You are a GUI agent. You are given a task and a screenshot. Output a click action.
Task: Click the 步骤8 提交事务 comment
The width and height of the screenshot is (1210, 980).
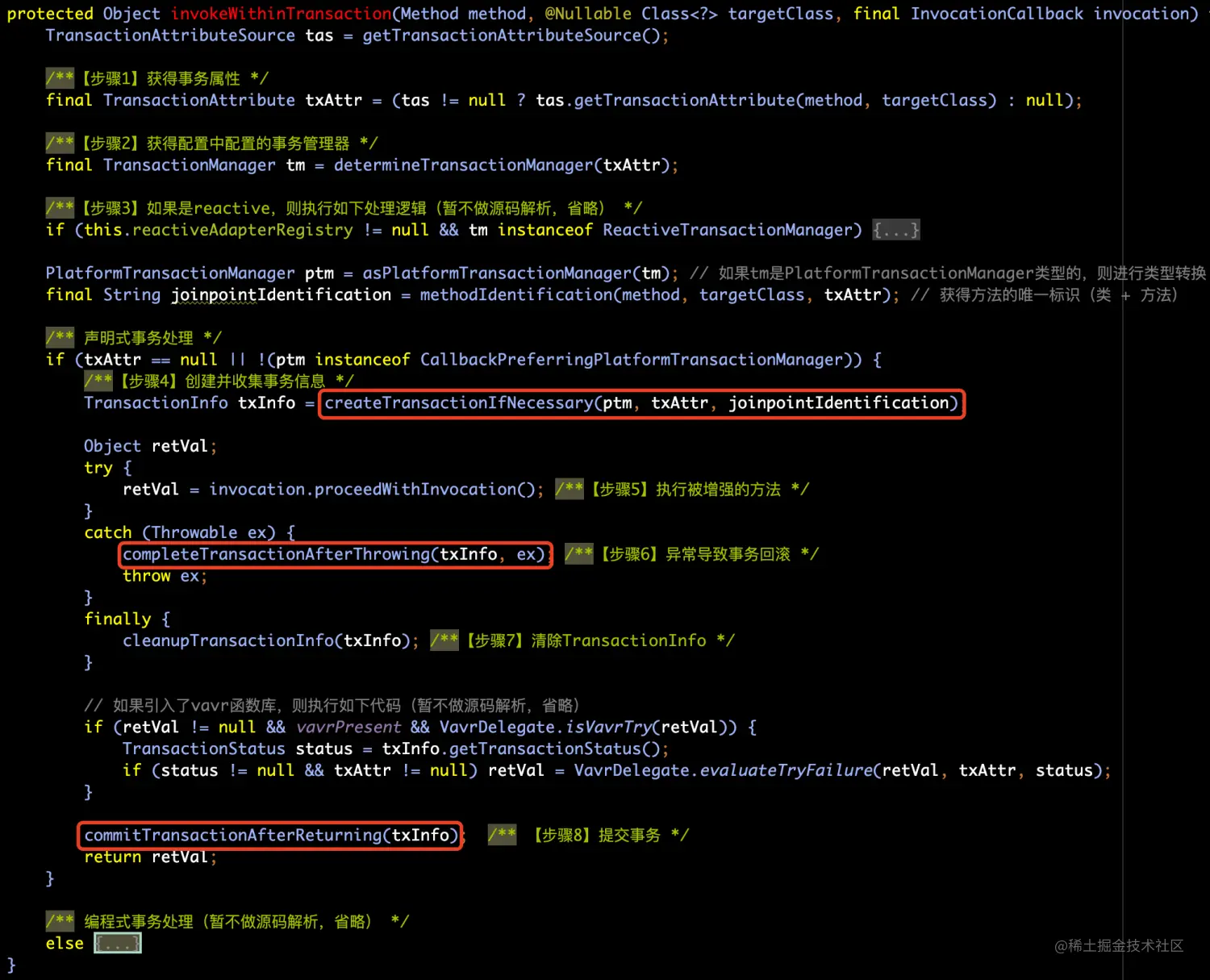588,836
